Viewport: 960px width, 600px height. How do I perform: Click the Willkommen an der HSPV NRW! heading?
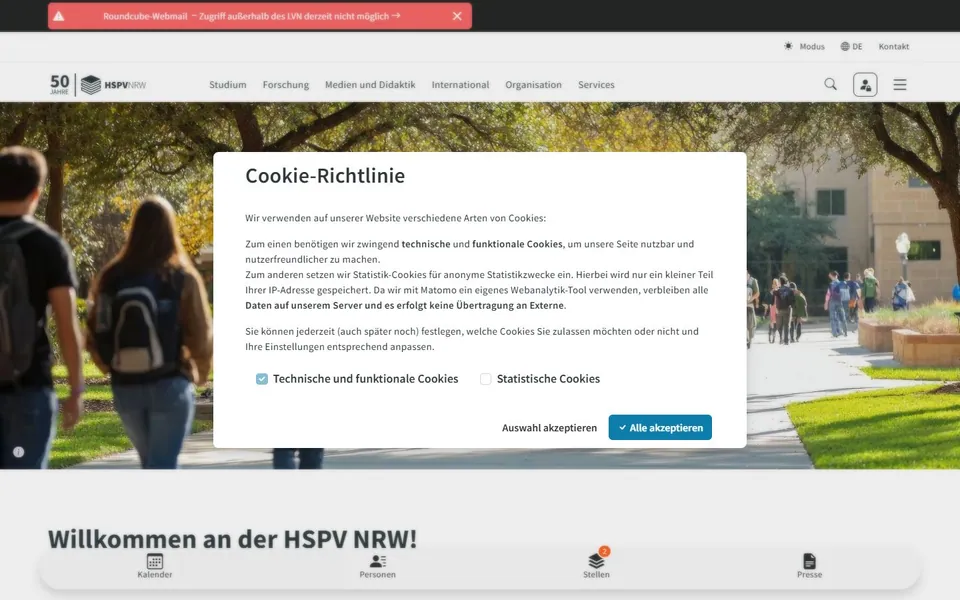[233, 539]
